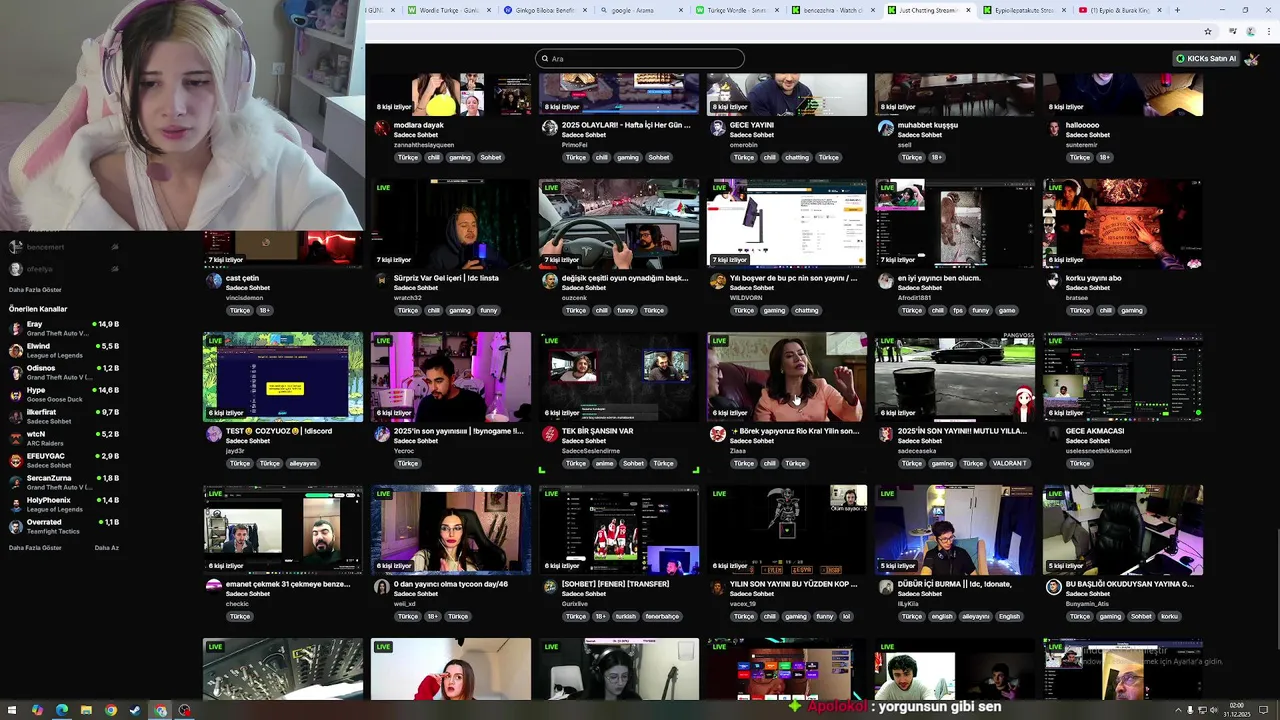Switch to the 'google - Arama' tab
Viewport: 1280px width, 720px height.
click(x=642, y=10)
